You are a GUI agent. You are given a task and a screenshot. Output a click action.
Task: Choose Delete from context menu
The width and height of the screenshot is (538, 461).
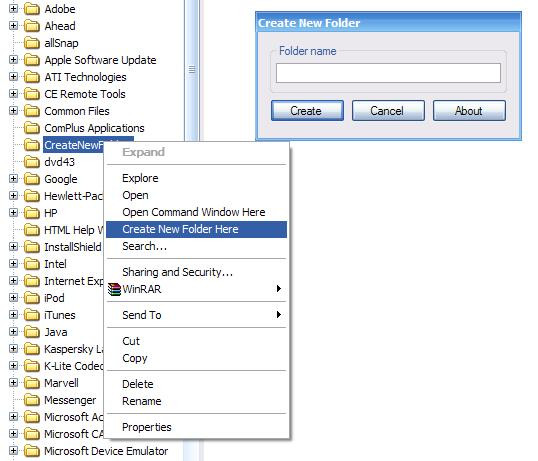pos(196,384)
